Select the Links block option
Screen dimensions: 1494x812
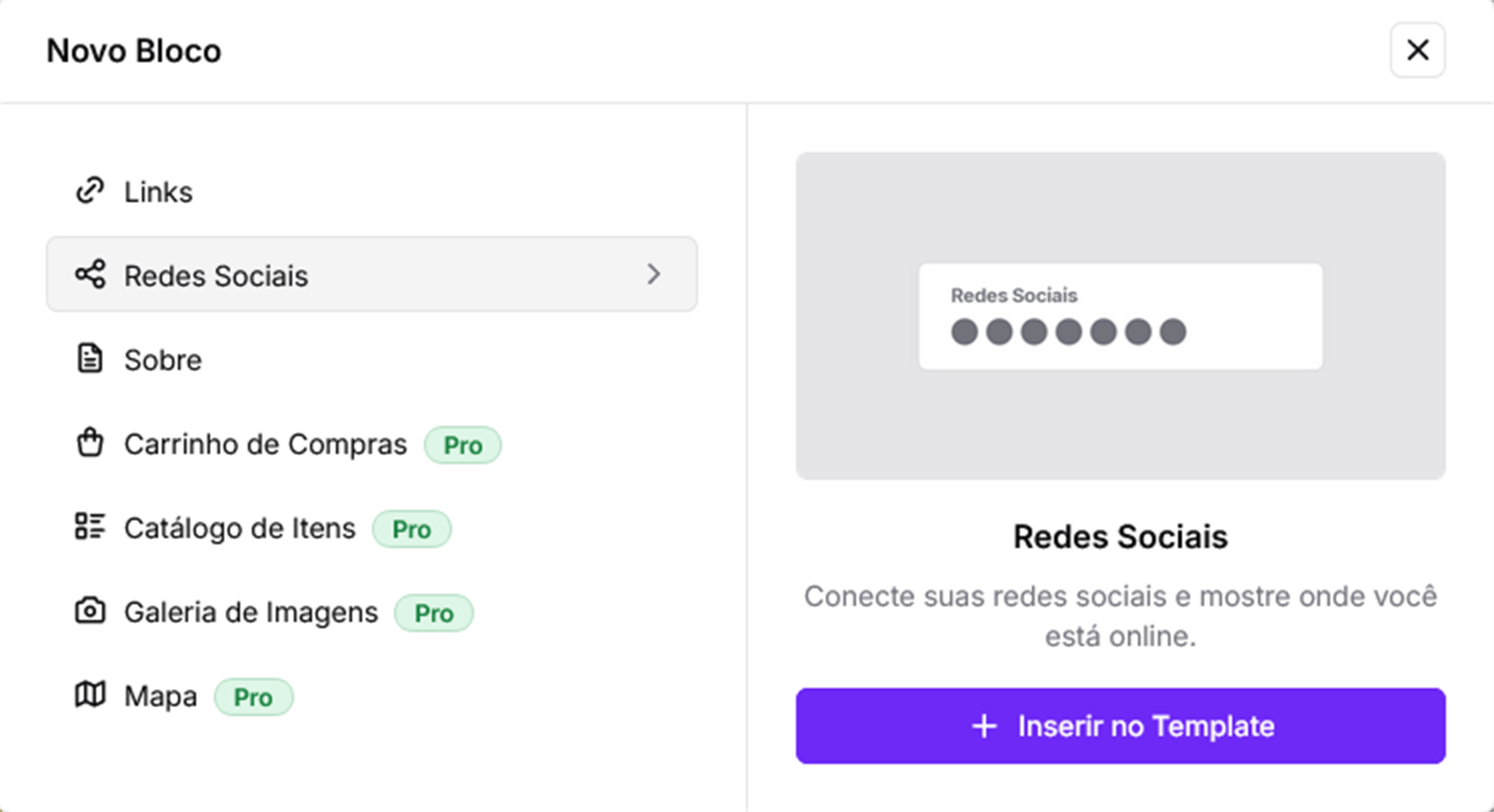point(159,191)
